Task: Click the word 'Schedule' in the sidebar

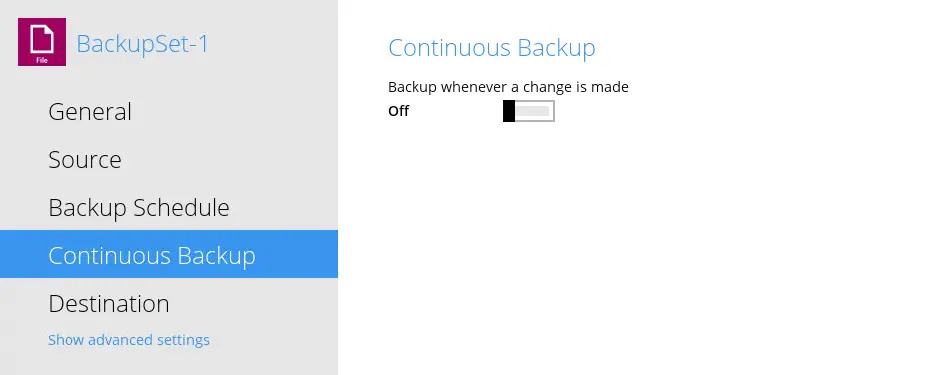Action: tap(181, 208)
